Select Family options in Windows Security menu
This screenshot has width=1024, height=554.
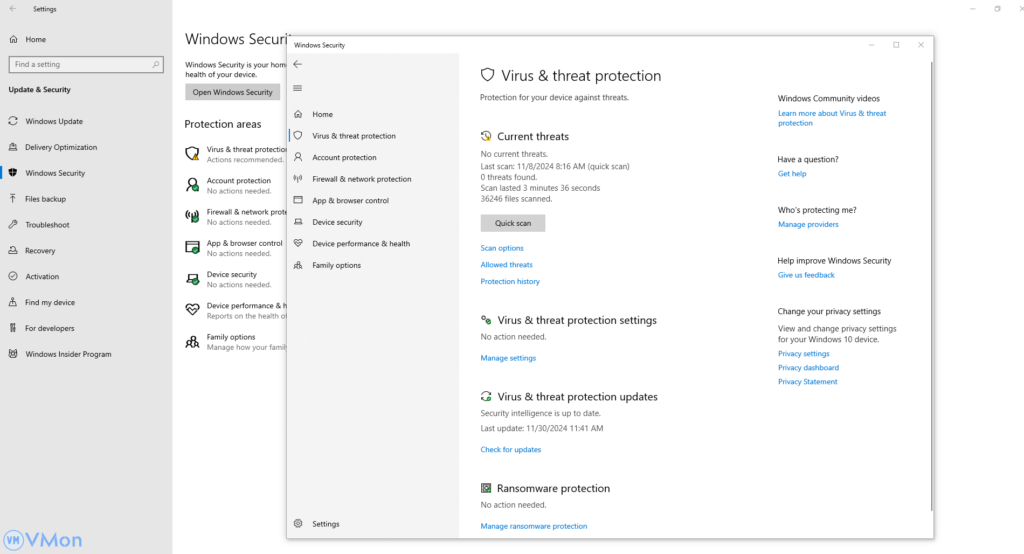coord(336,265)
